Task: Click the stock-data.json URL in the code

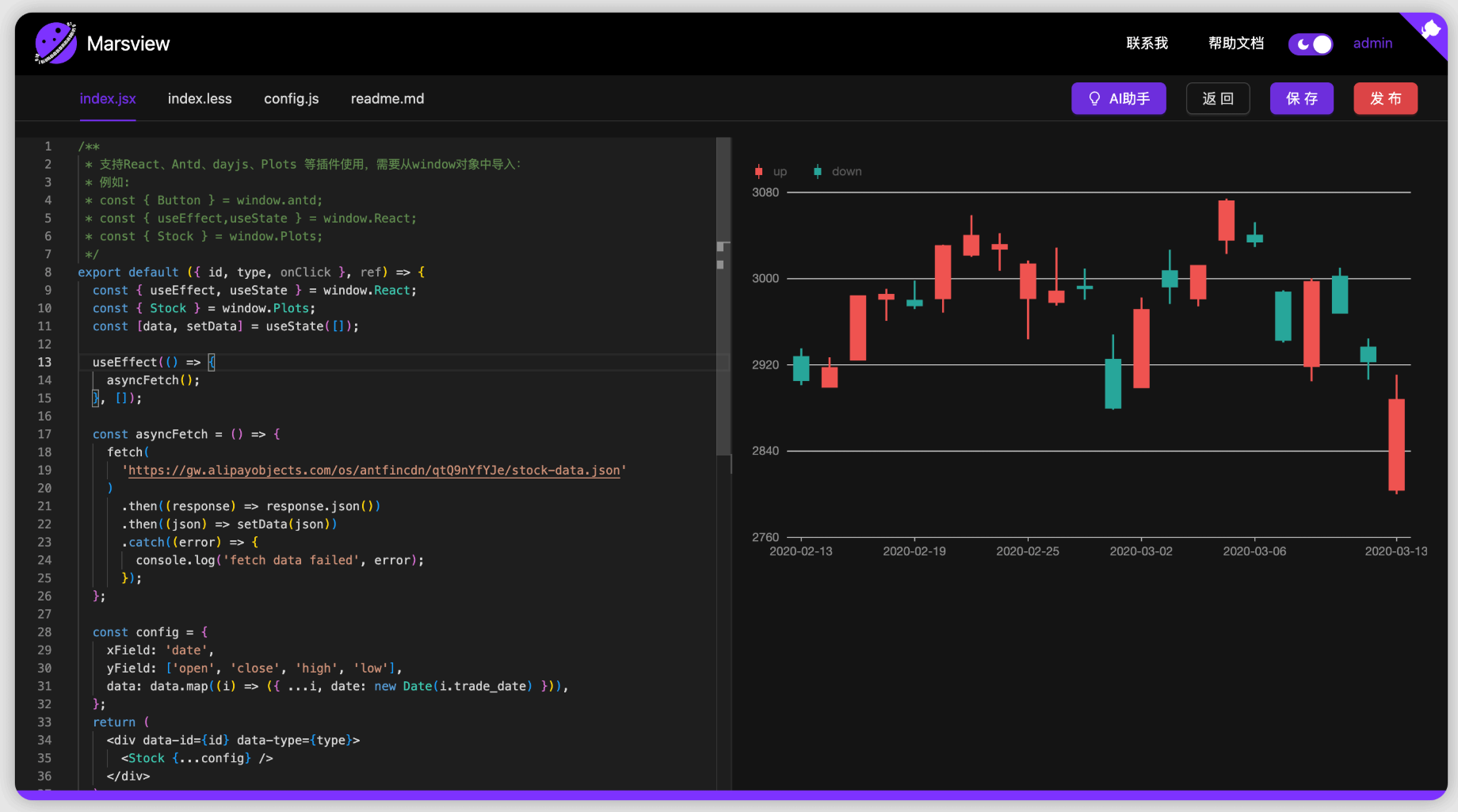Action: tap(374, 471)
